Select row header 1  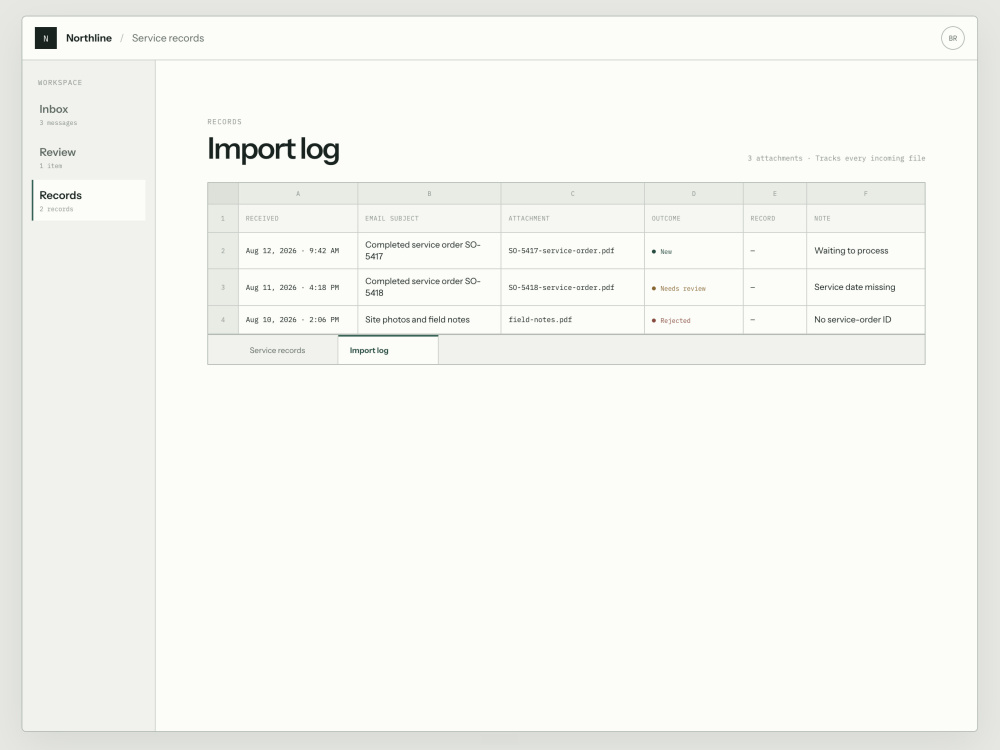tap(223, 219)
